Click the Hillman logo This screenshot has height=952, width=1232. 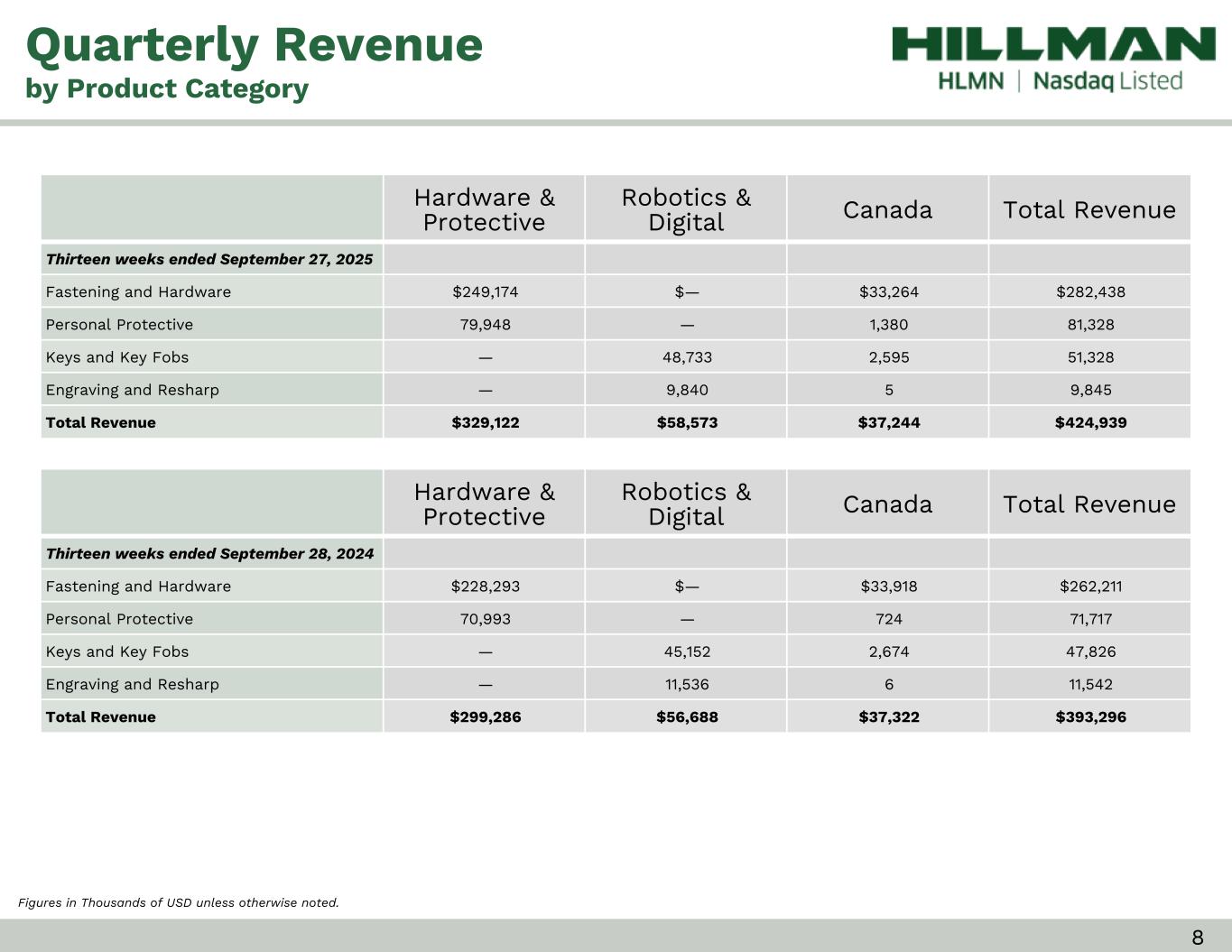click(x=1053, y=44)
